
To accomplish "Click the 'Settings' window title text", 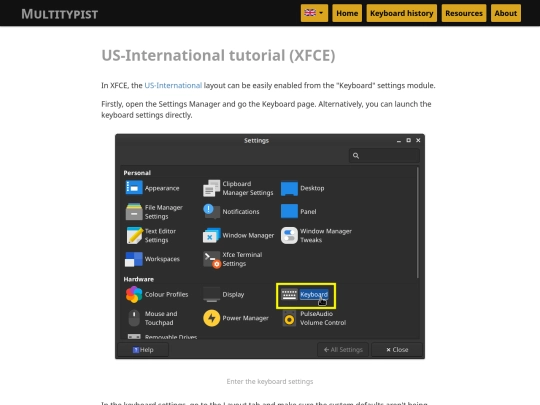I will (x=256, y=141).
